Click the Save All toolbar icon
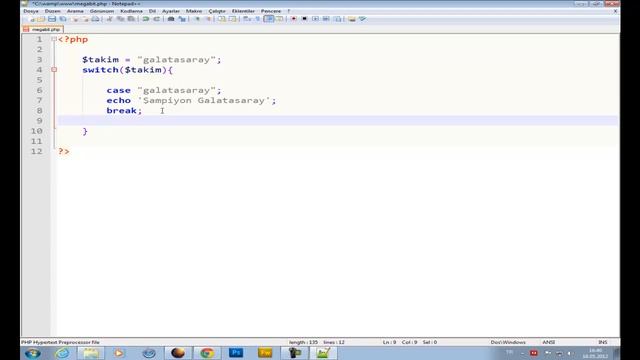640x360 pixels. coord(63,19)
